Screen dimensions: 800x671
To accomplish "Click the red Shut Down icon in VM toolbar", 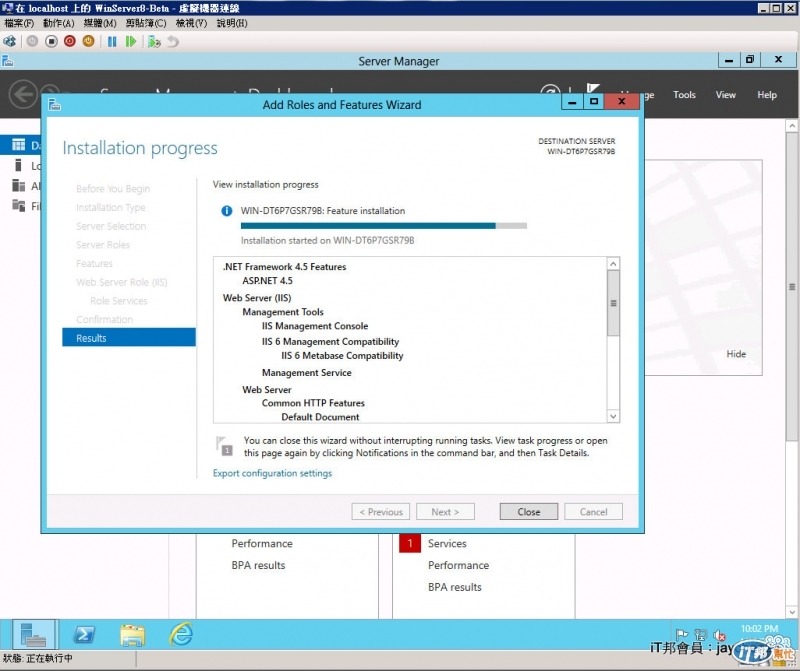I will 70,41.
